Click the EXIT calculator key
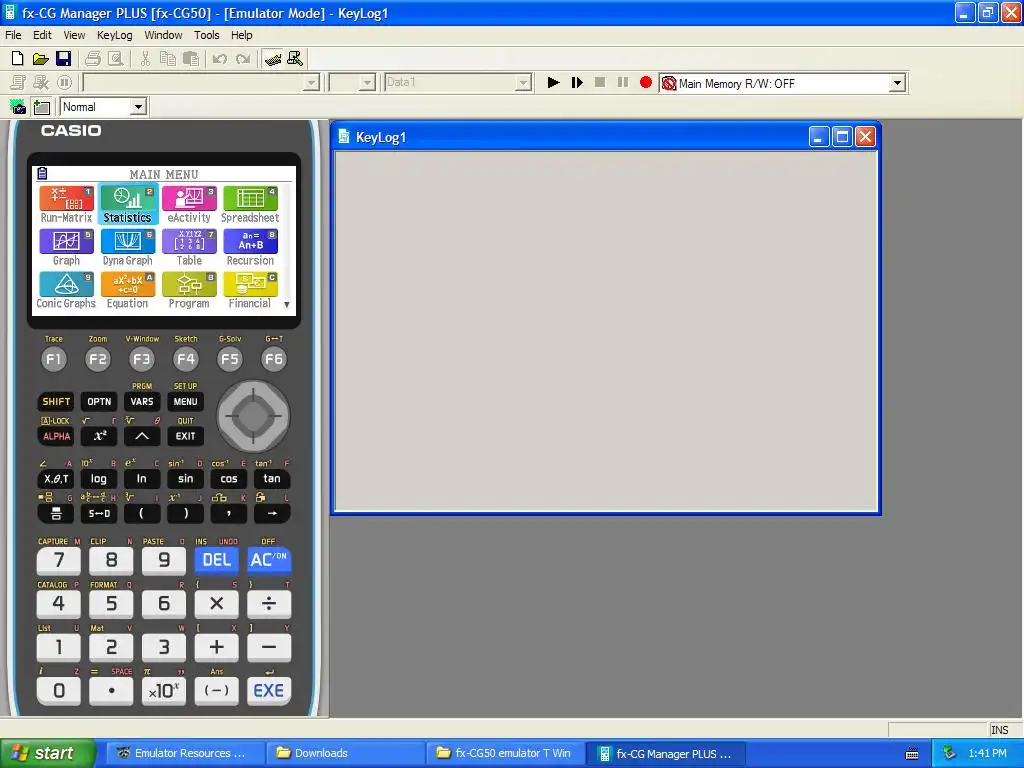 (185, 436)
